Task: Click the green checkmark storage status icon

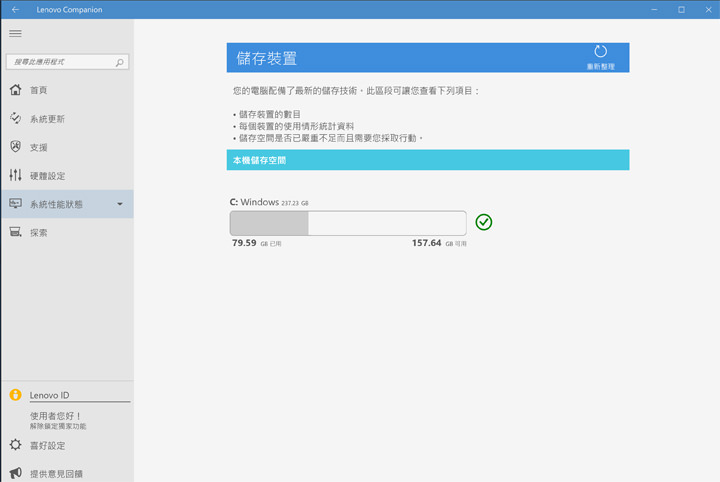Action: pyautogui.click(x=484, y=222)
